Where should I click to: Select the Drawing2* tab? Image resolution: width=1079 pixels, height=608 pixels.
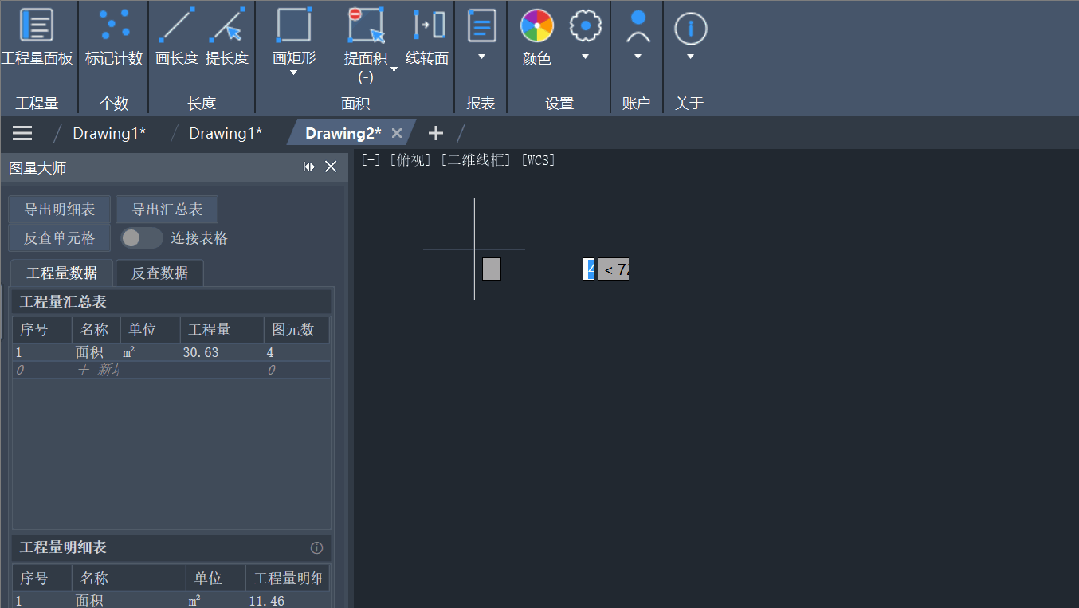[343, 133]
